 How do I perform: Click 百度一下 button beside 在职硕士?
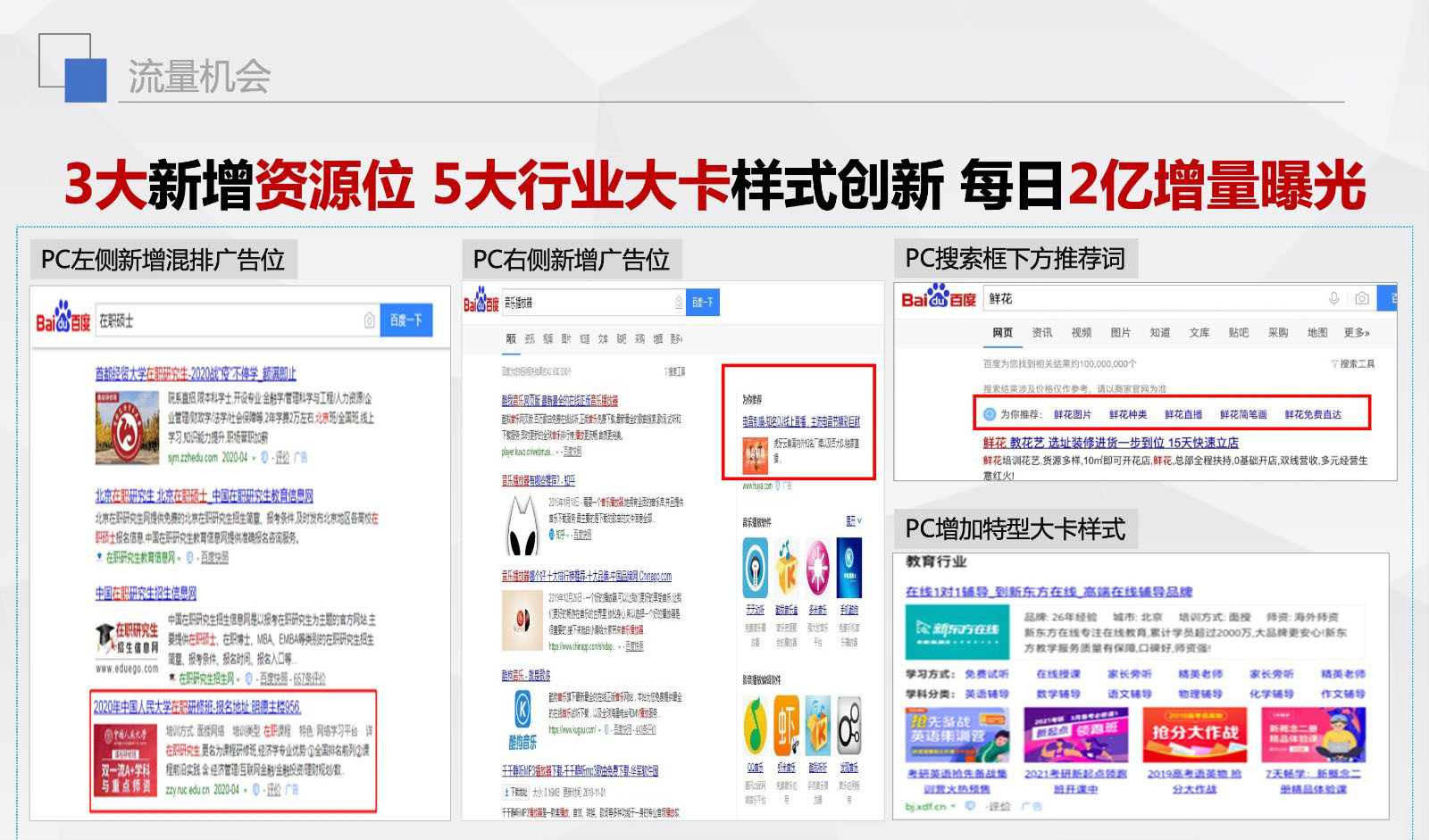click(406, 320)
